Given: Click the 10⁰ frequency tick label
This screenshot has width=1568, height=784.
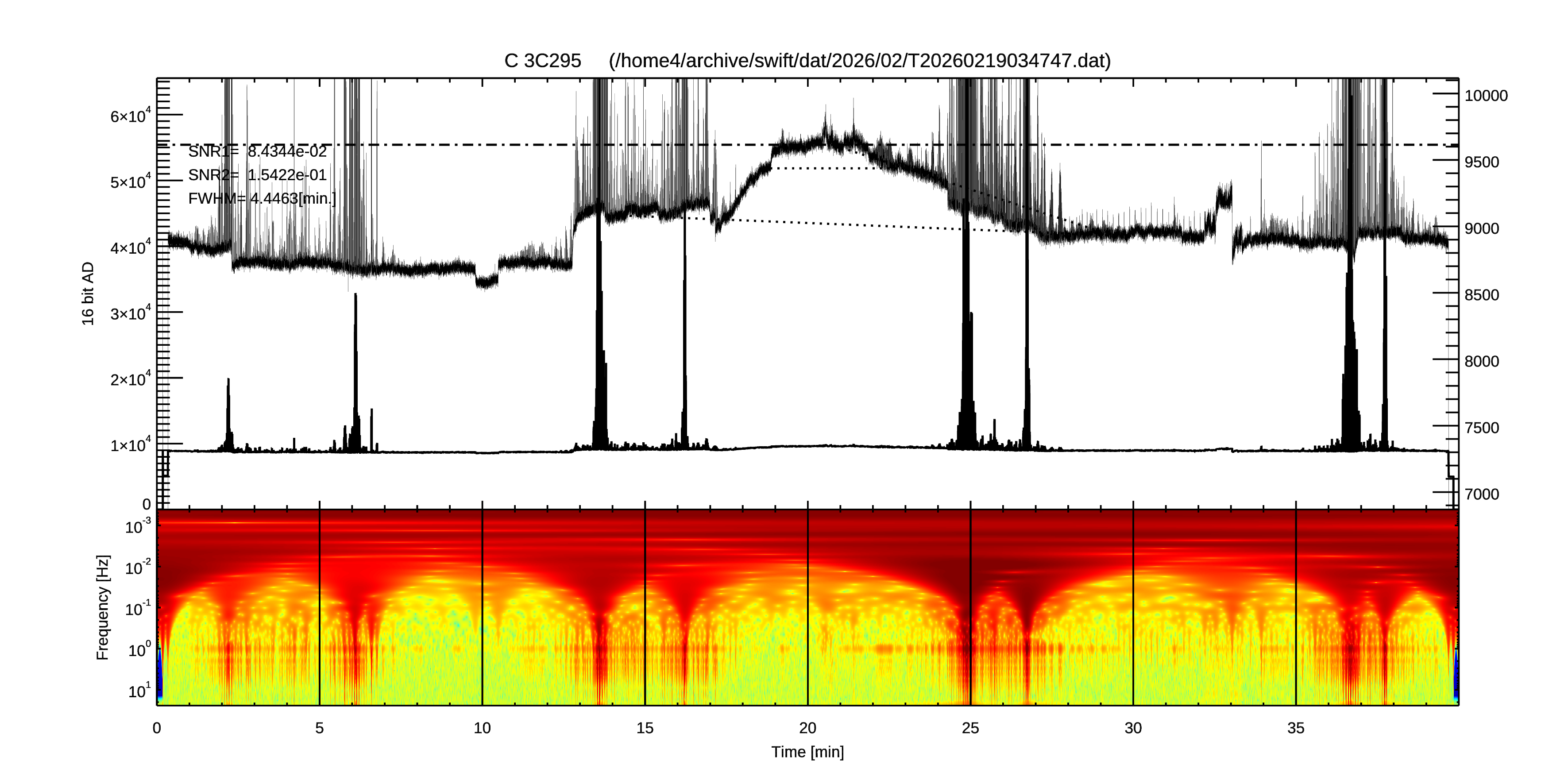Looking at the screenshot, I should (139, 650).
